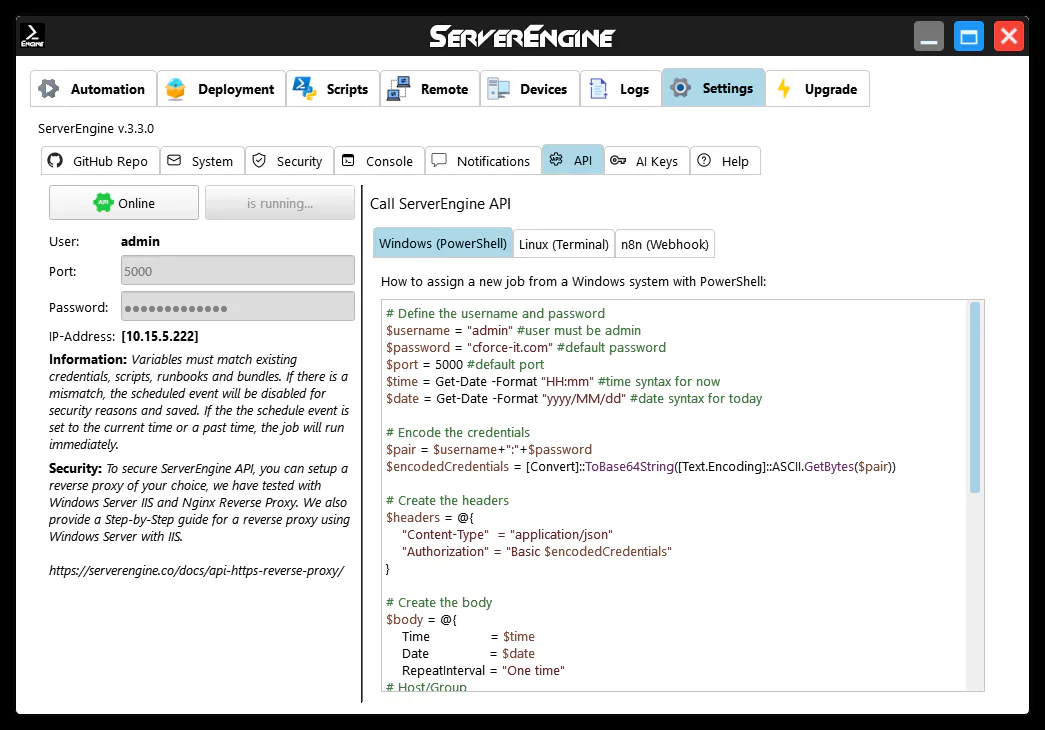Open the Devices tab
The width and height of the screenshot is (1045, 730).
tap(529, 89)
